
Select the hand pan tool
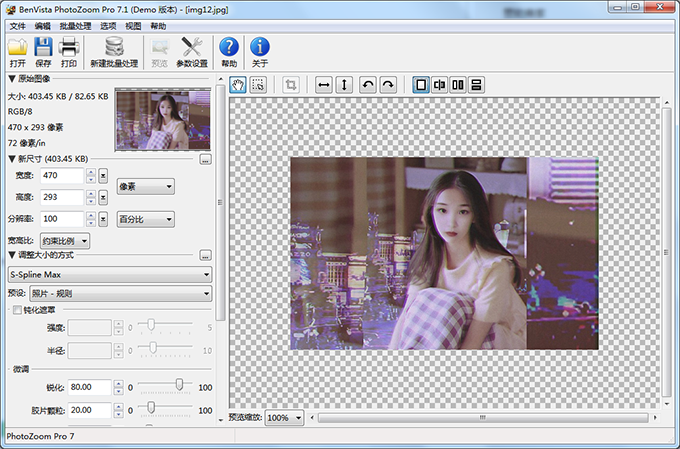pos(238,85)
